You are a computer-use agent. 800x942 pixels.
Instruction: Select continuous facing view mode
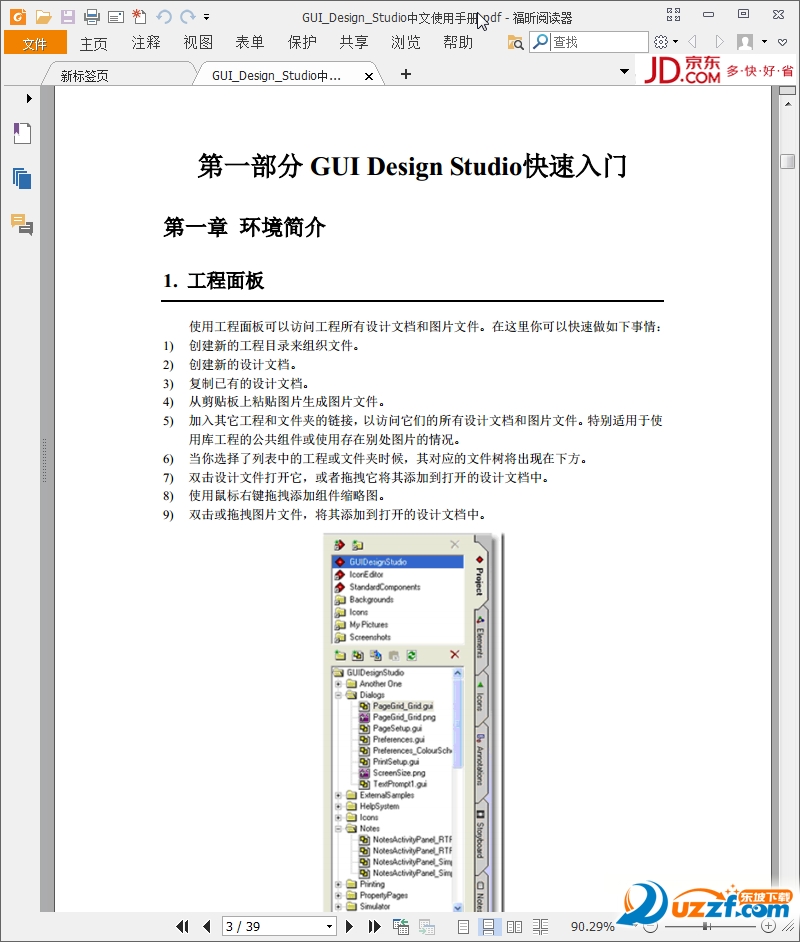pyautogui.click(x=540, y=926)
